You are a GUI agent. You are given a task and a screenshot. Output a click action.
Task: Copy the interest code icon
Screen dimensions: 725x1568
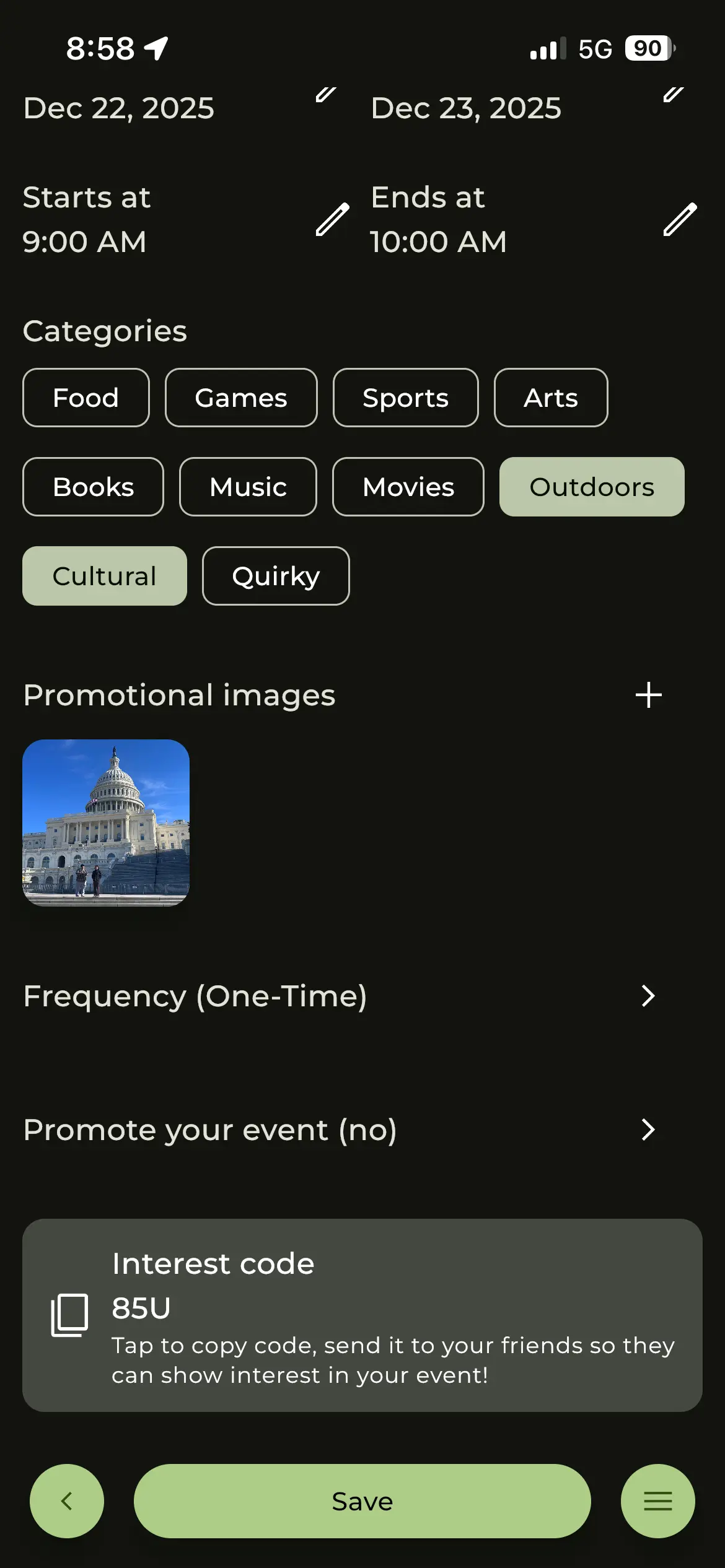tap(69, 1315)
